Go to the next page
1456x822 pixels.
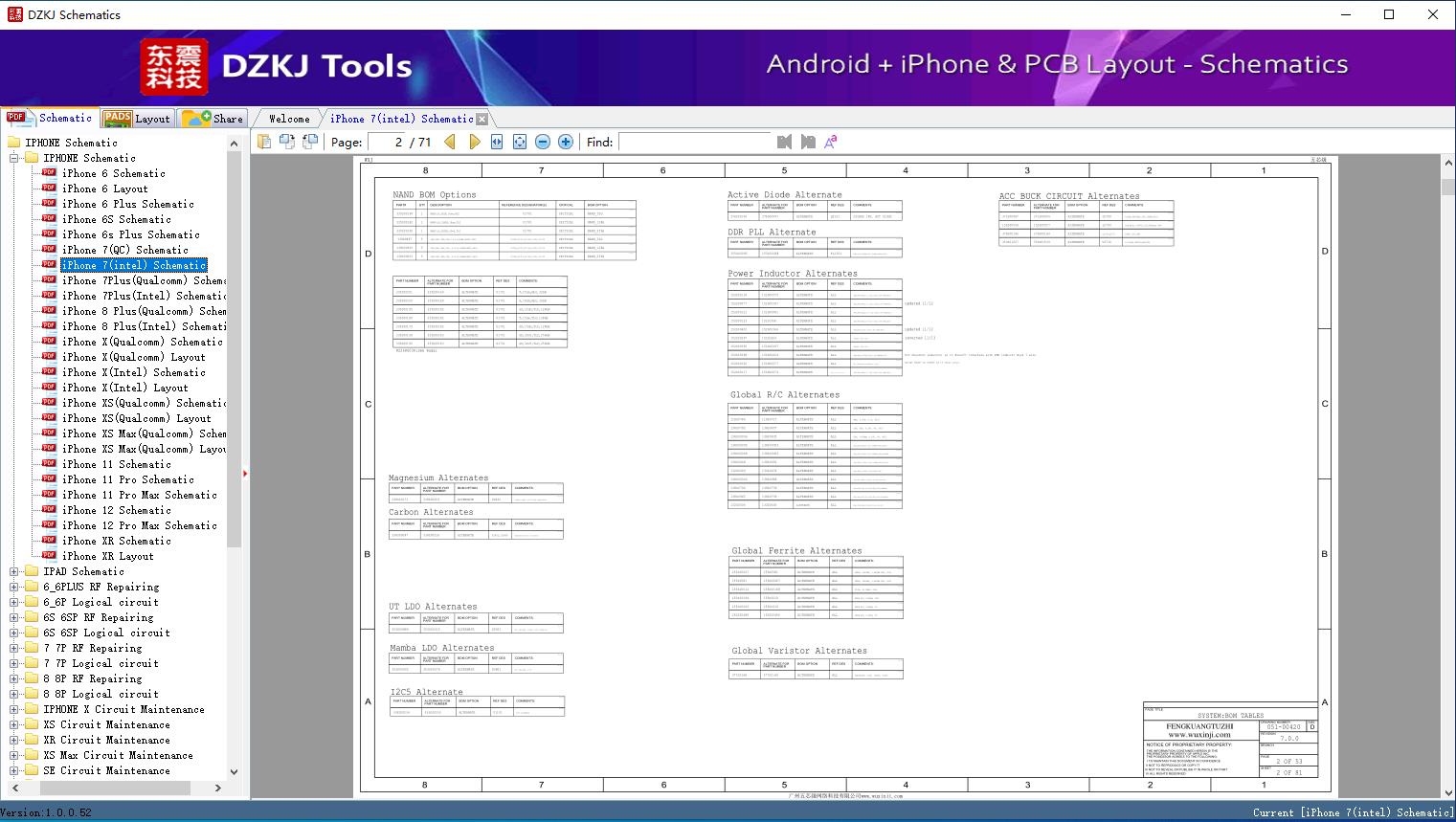[x=474, y=142]
